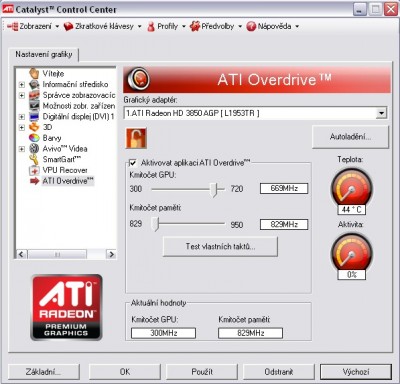Expand the Digitální displej (DVI) node
Viewport: 400px width, 384px height.
pos(22,117)
